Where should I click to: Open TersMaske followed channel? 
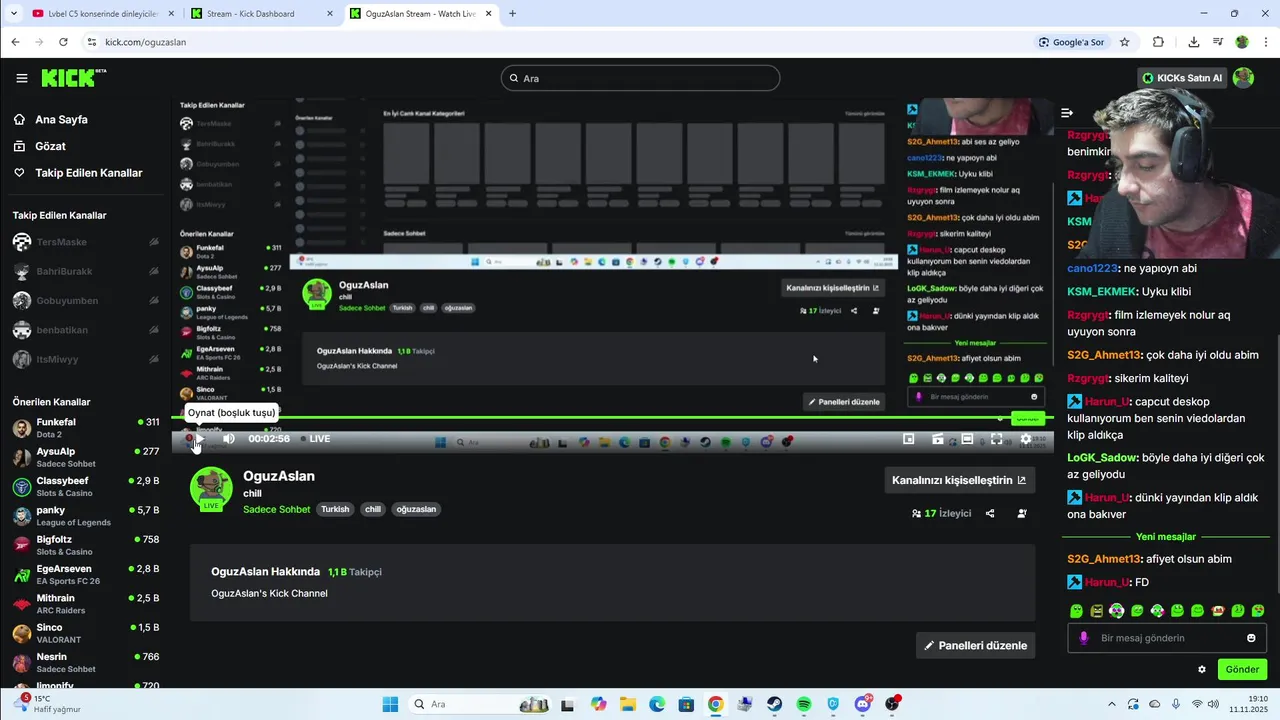[85, 242]
